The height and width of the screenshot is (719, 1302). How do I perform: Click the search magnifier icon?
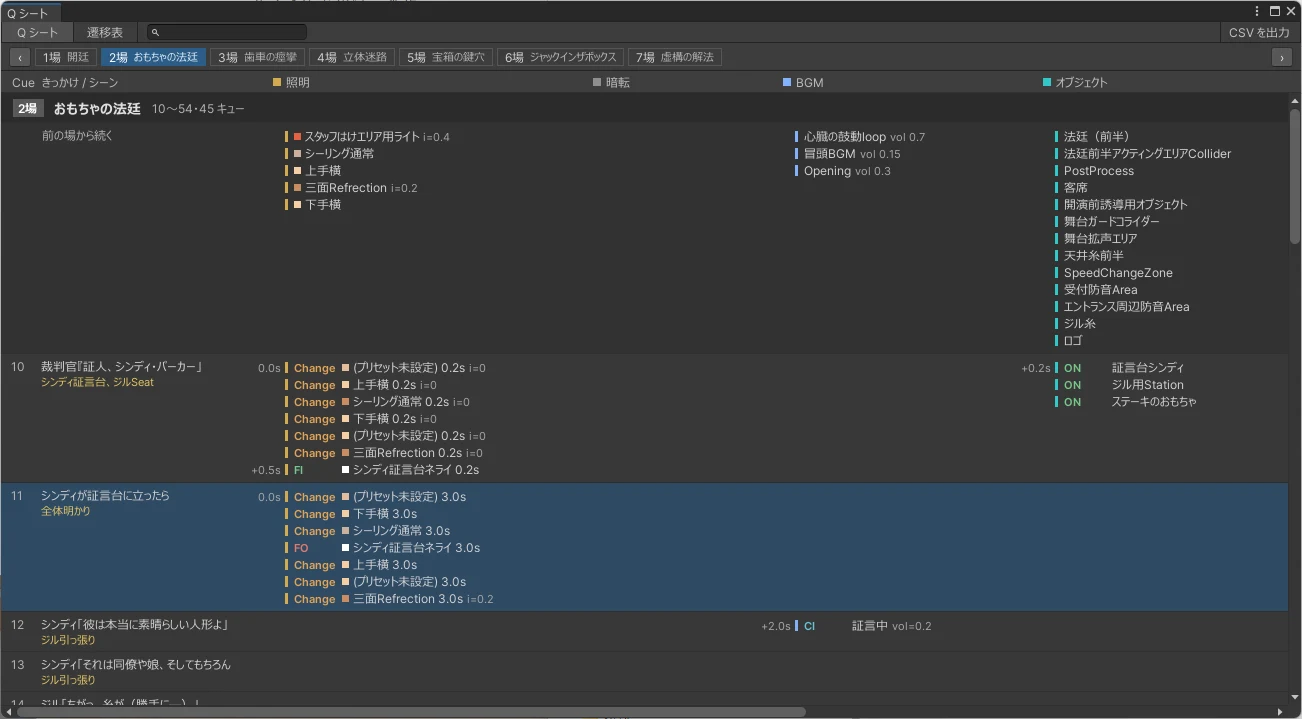pyautogui.click(x=155, y=33)
